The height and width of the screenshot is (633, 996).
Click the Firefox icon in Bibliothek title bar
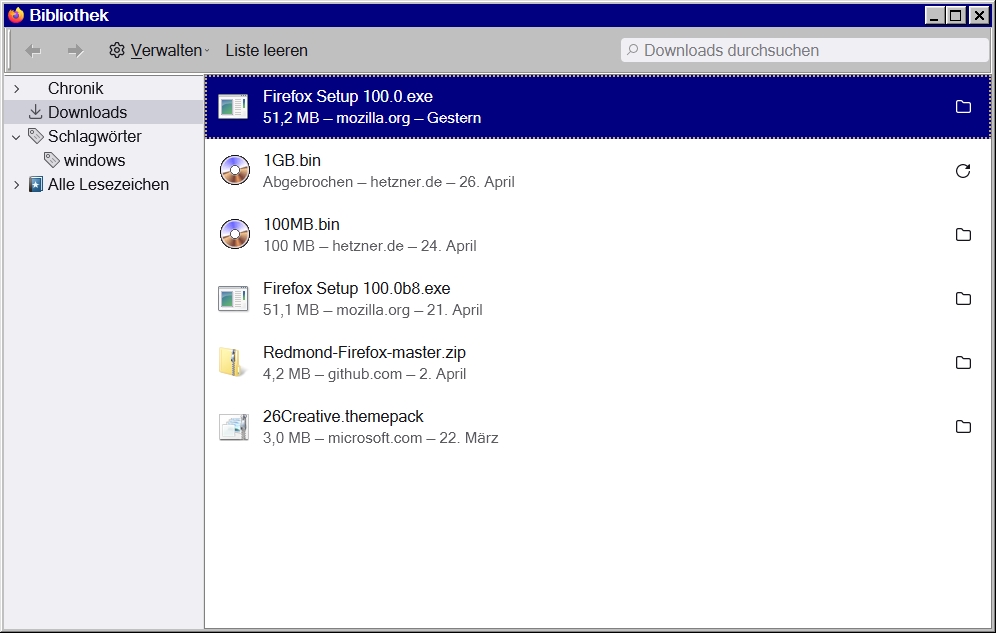click(16, 15)
